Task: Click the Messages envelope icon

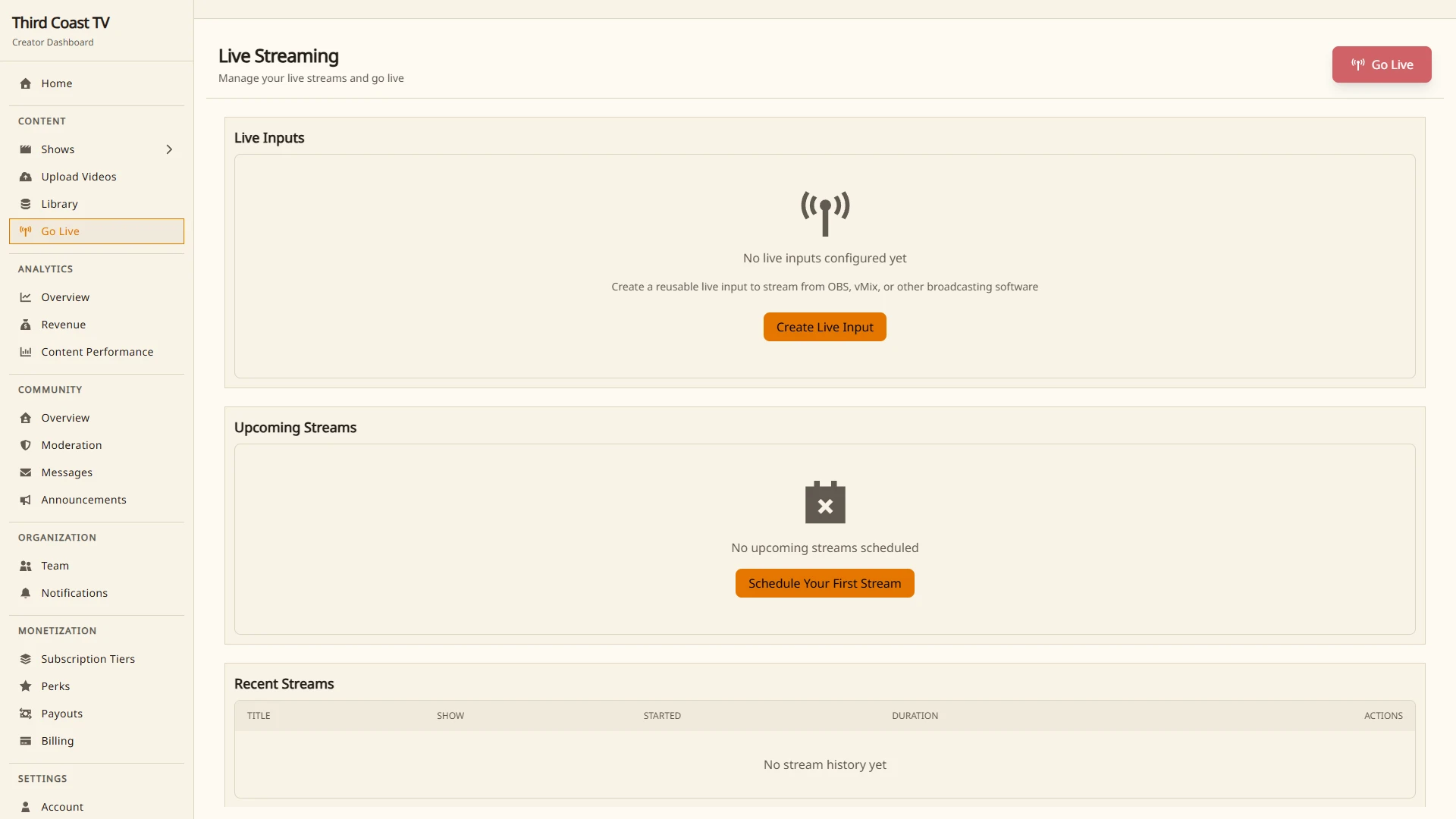Action: pos(26,472)
